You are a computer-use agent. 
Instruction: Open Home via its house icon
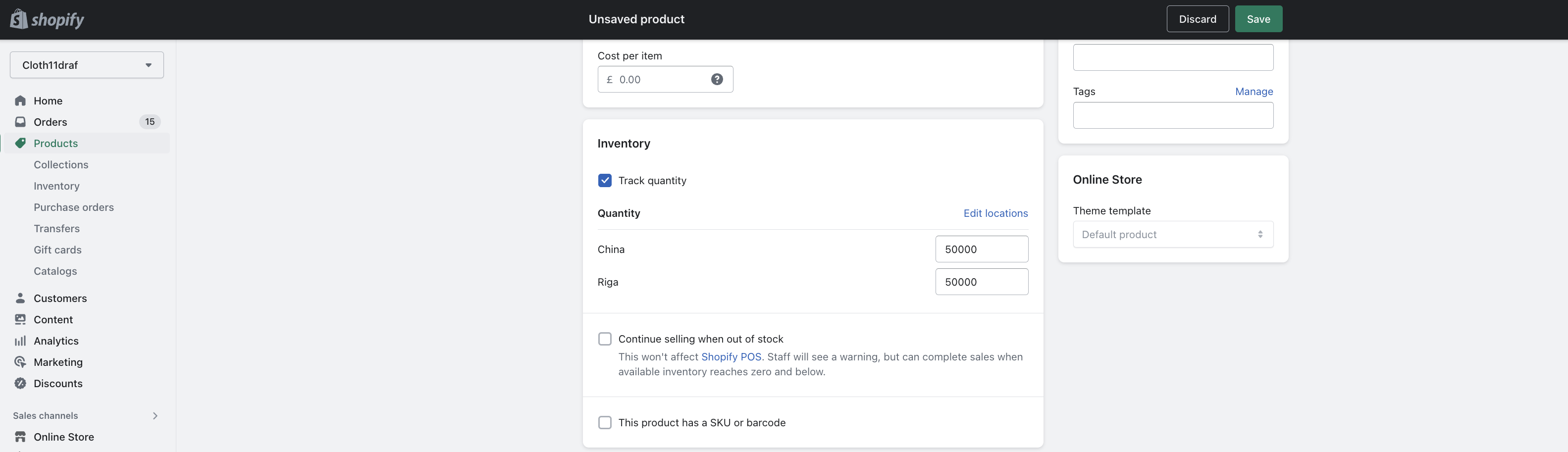click(x=20, y=100)
